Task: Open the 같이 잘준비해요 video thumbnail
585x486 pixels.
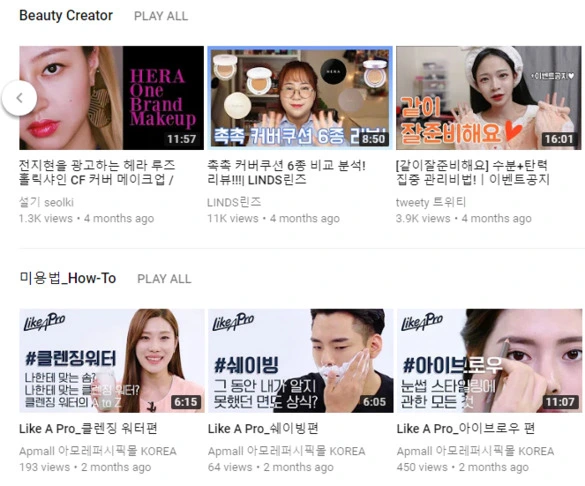Action: [x=489, y=98]
